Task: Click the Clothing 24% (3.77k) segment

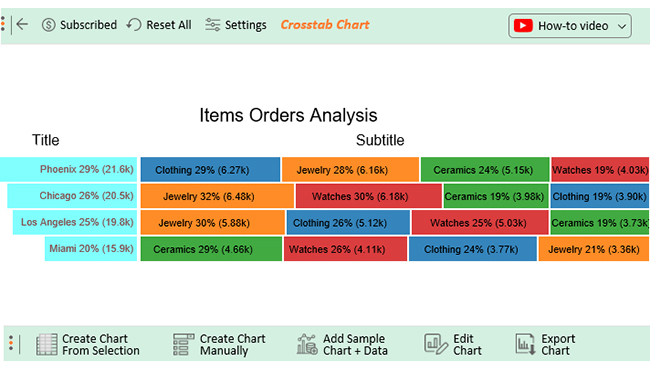Action: pos(473,249)
